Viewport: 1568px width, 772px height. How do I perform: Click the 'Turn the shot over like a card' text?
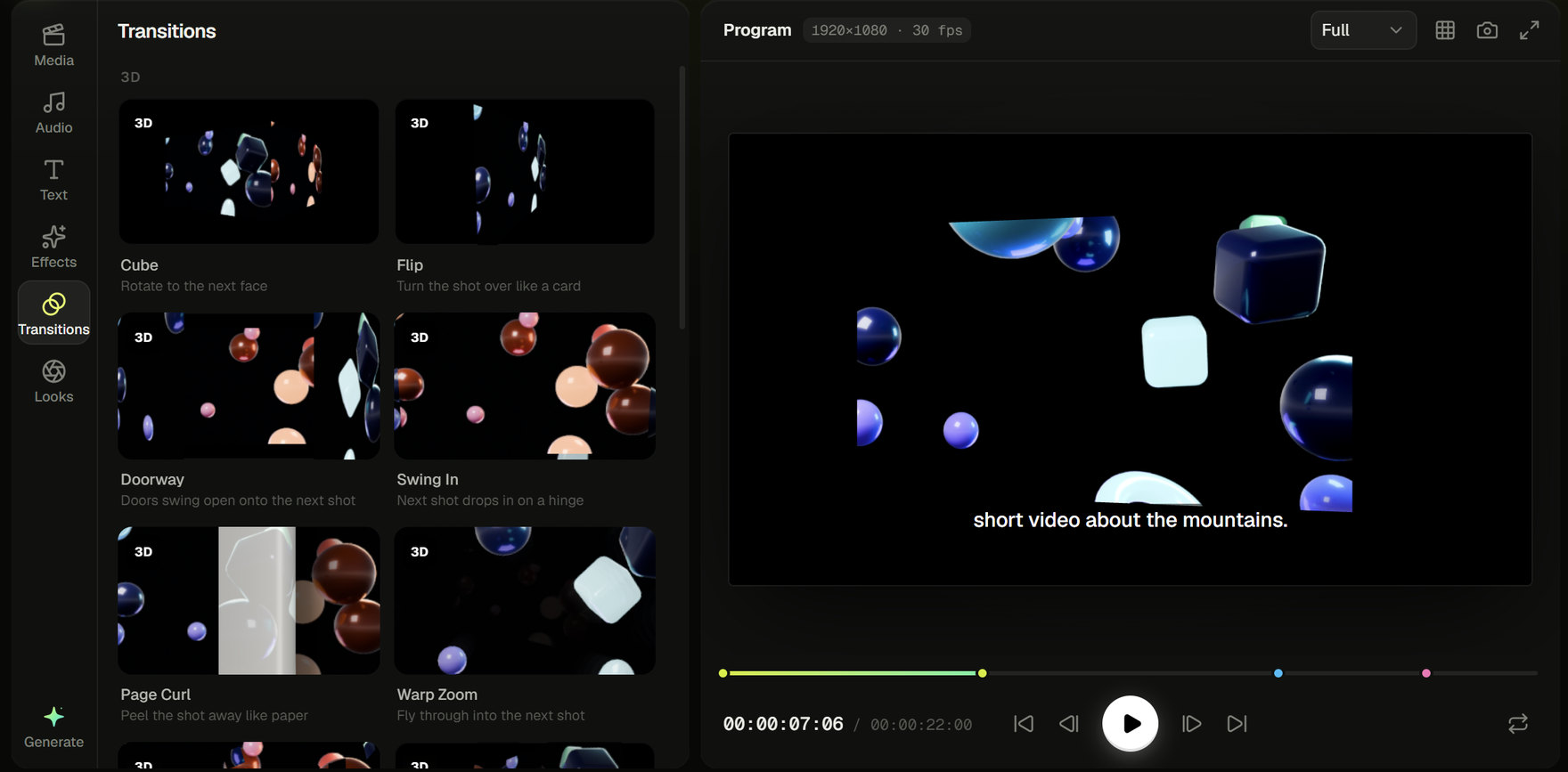tap(488, 286)
